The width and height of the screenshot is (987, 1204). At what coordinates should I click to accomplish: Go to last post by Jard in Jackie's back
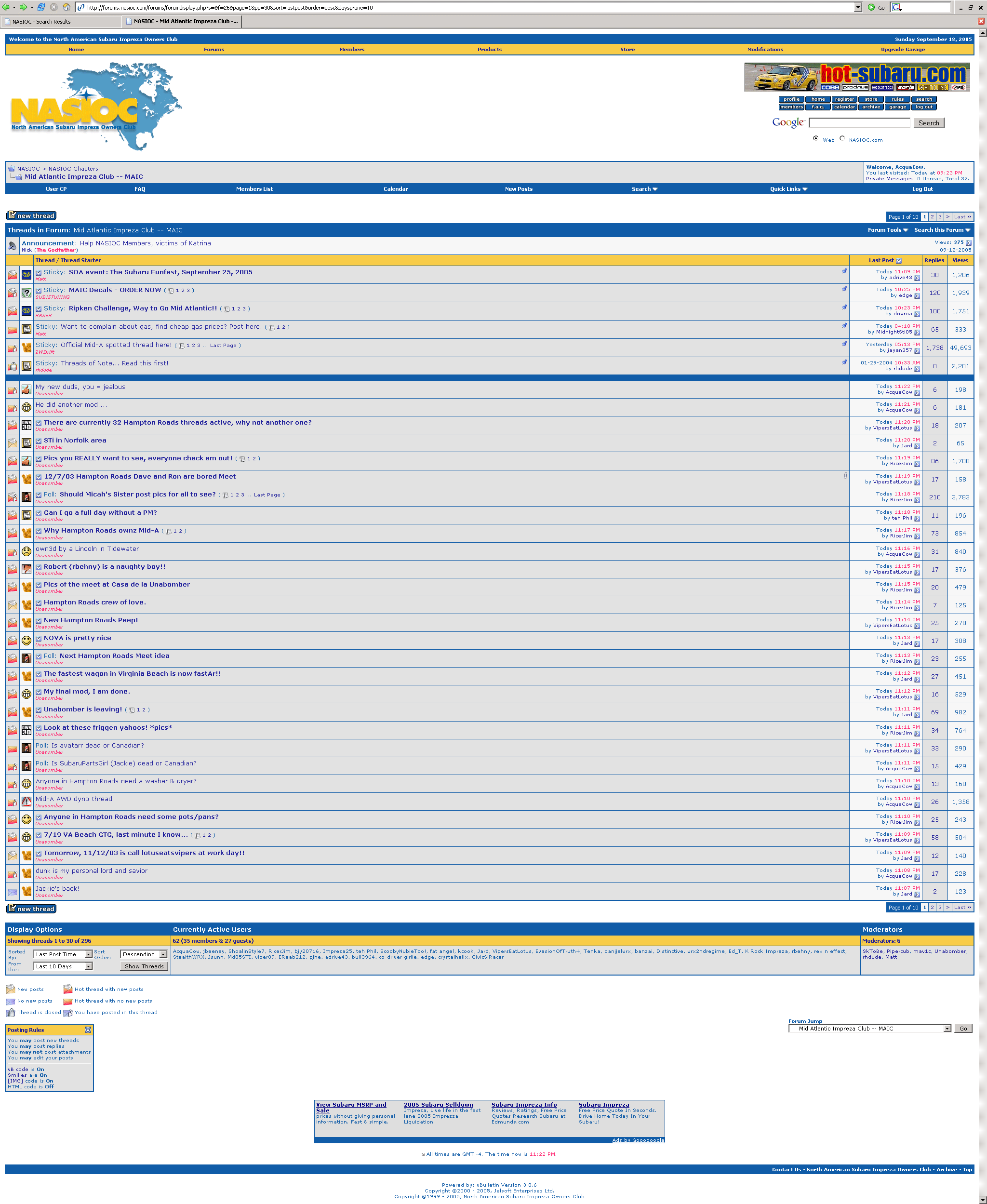tap(917, 894)
